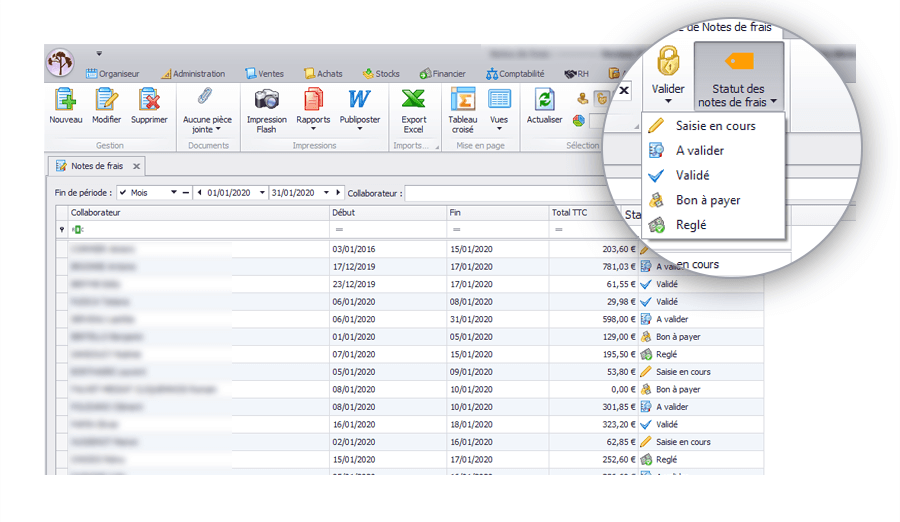This screenshot has width=900, height=522.
Task: Sort by the Total TTC column header
Action: coord(583,212)
